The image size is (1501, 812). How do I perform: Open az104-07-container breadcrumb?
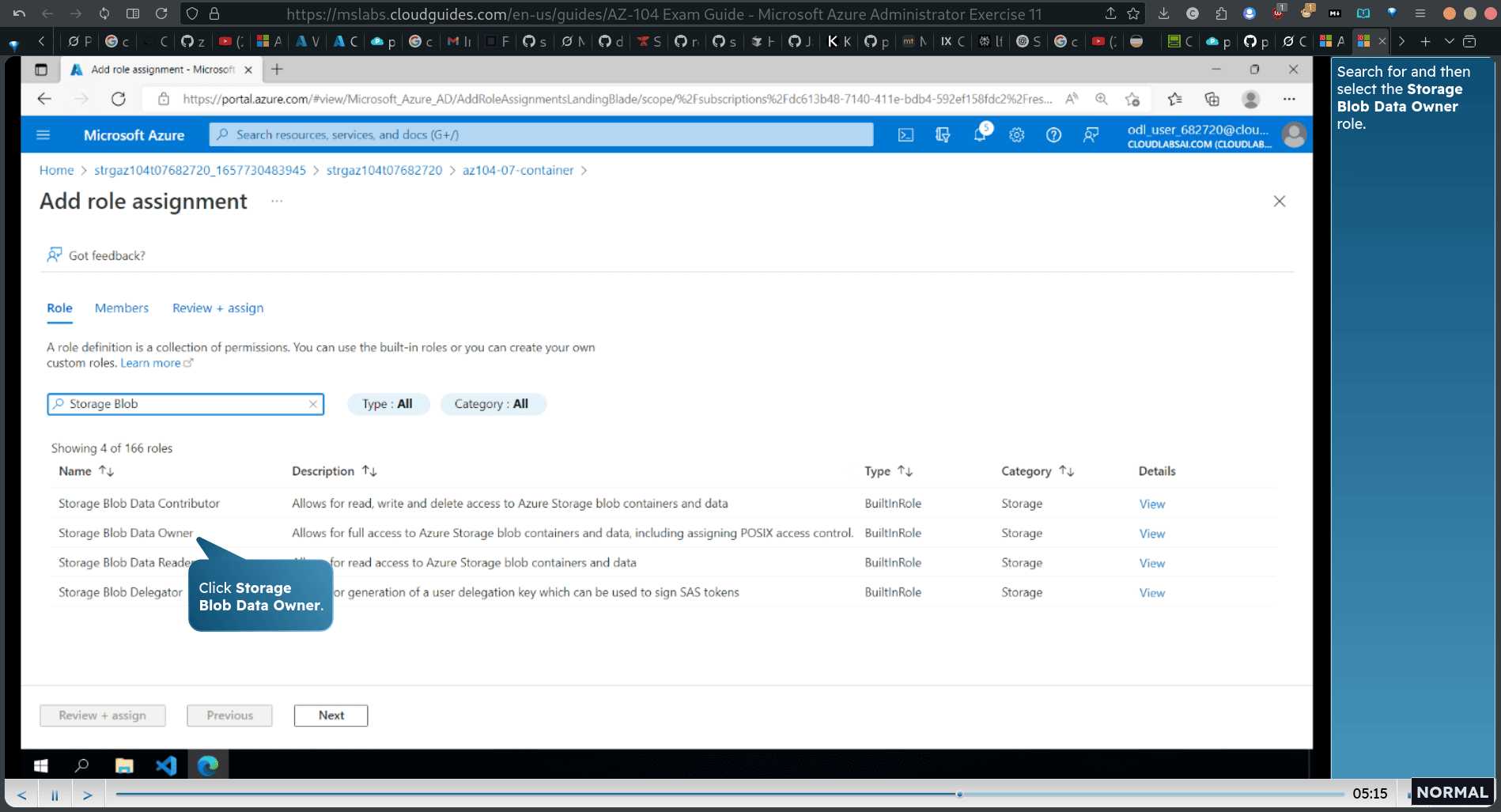(x=518, y=170)
